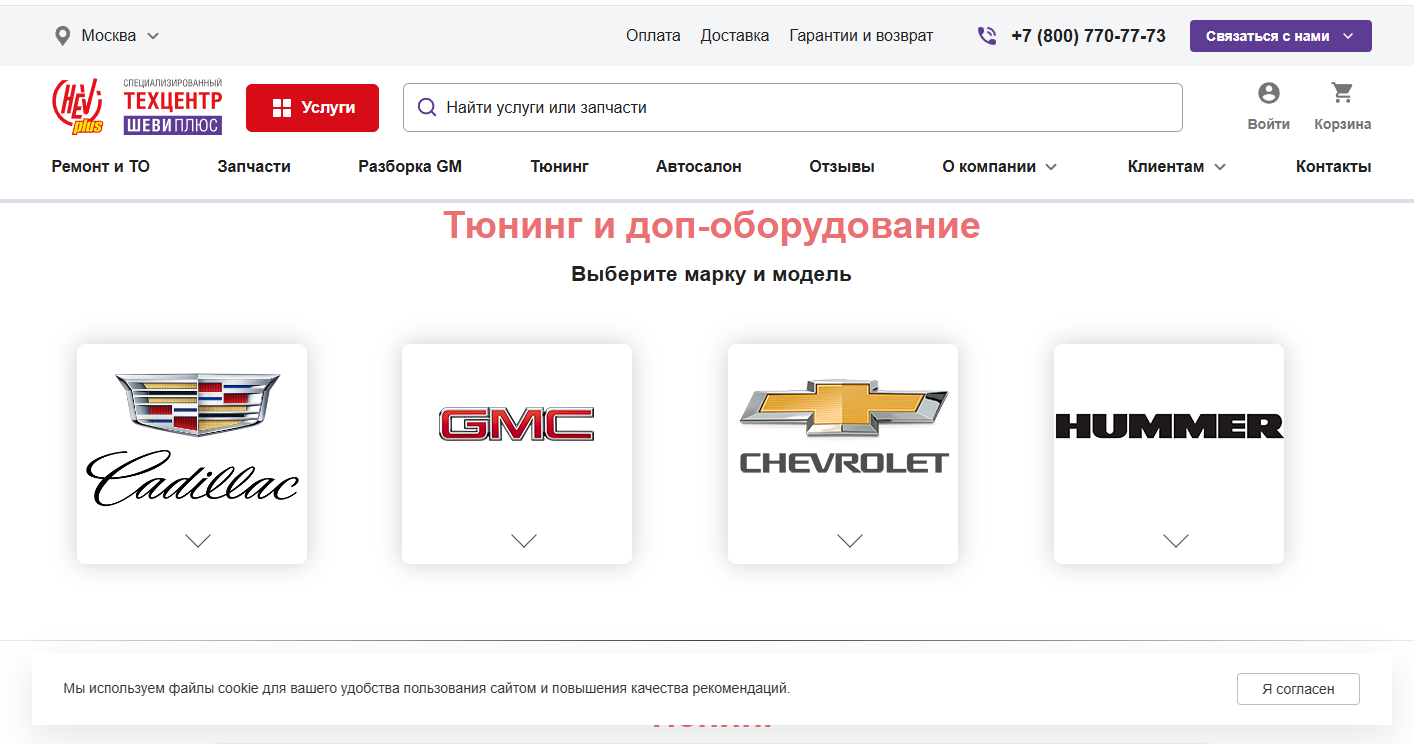Open Разборка GM menu item

click(410, 167)
